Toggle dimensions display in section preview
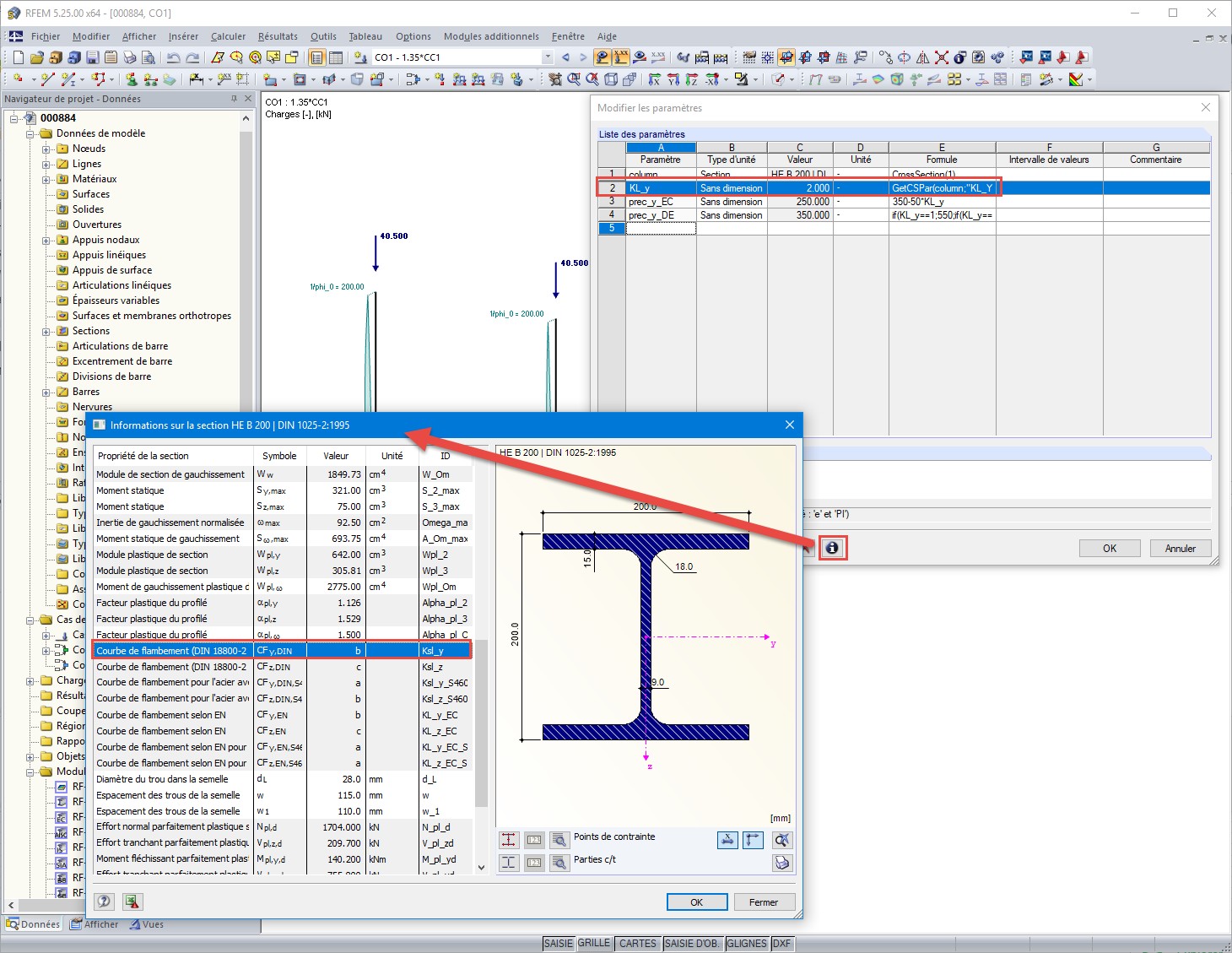 (x=727, y=840)
